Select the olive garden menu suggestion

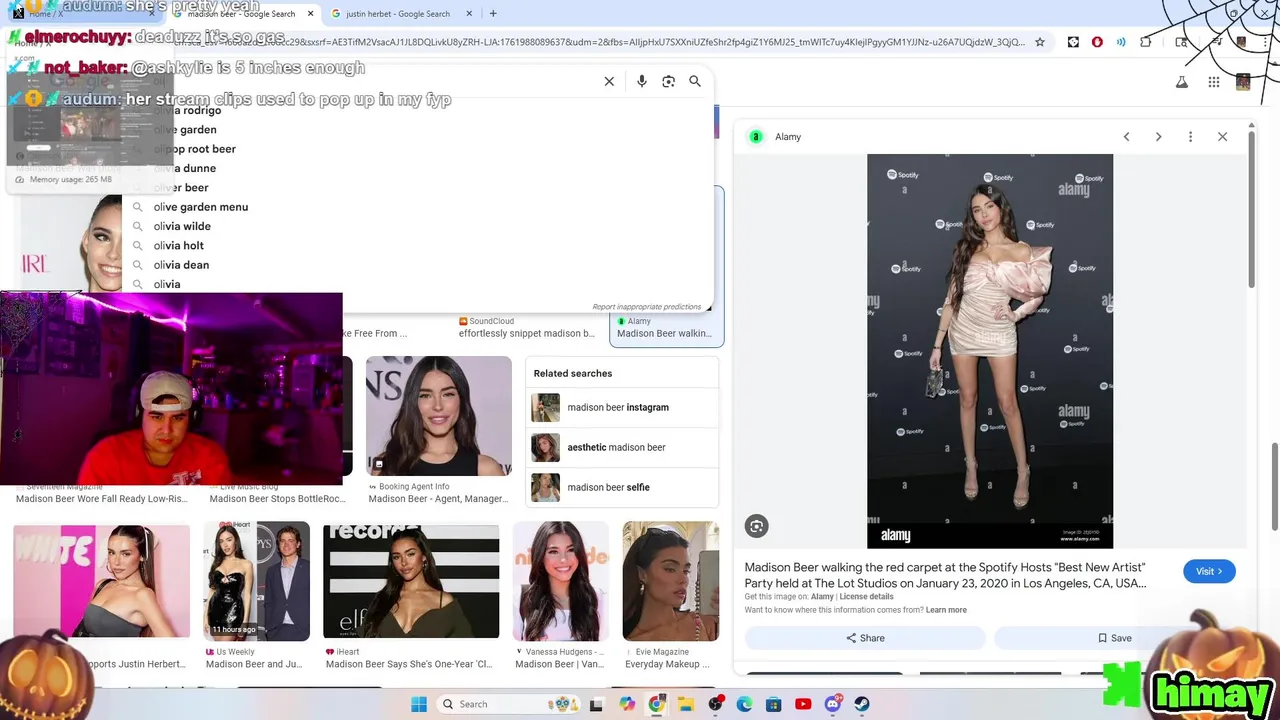[418, 207]
